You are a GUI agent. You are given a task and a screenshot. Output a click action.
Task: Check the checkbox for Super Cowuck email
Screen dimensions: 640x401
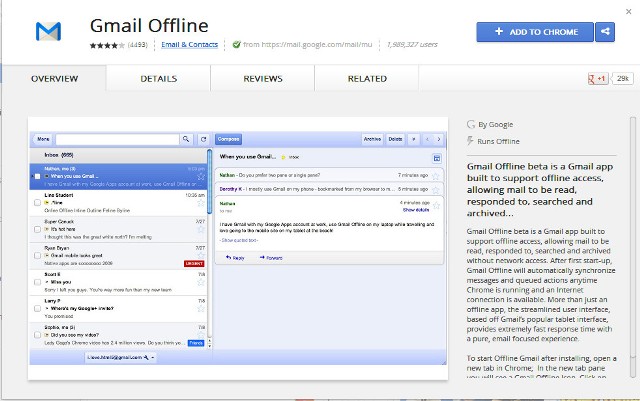pos(38,229)
